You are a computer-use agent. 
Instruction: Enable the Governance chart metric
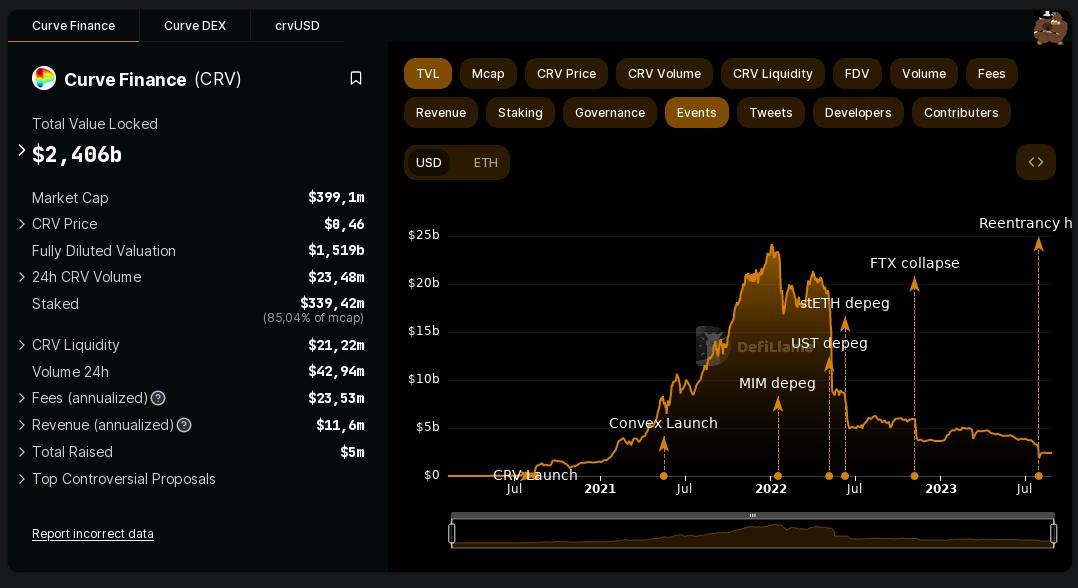point(610,113)
